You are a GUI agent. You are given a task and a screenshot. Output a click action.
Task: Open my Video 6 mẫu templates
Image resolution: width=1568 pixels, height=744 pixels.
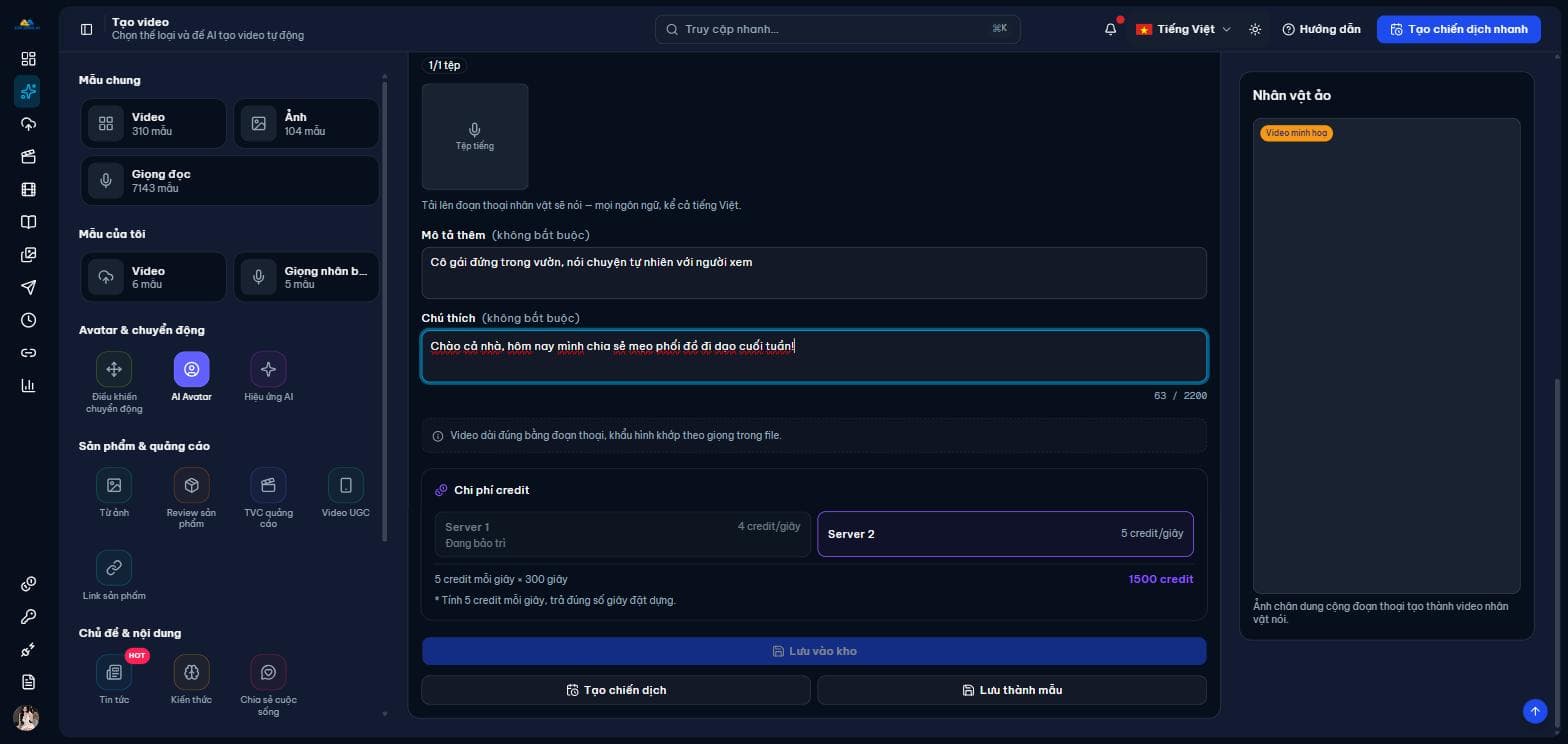pyautogui.click(x=153, y=277)
